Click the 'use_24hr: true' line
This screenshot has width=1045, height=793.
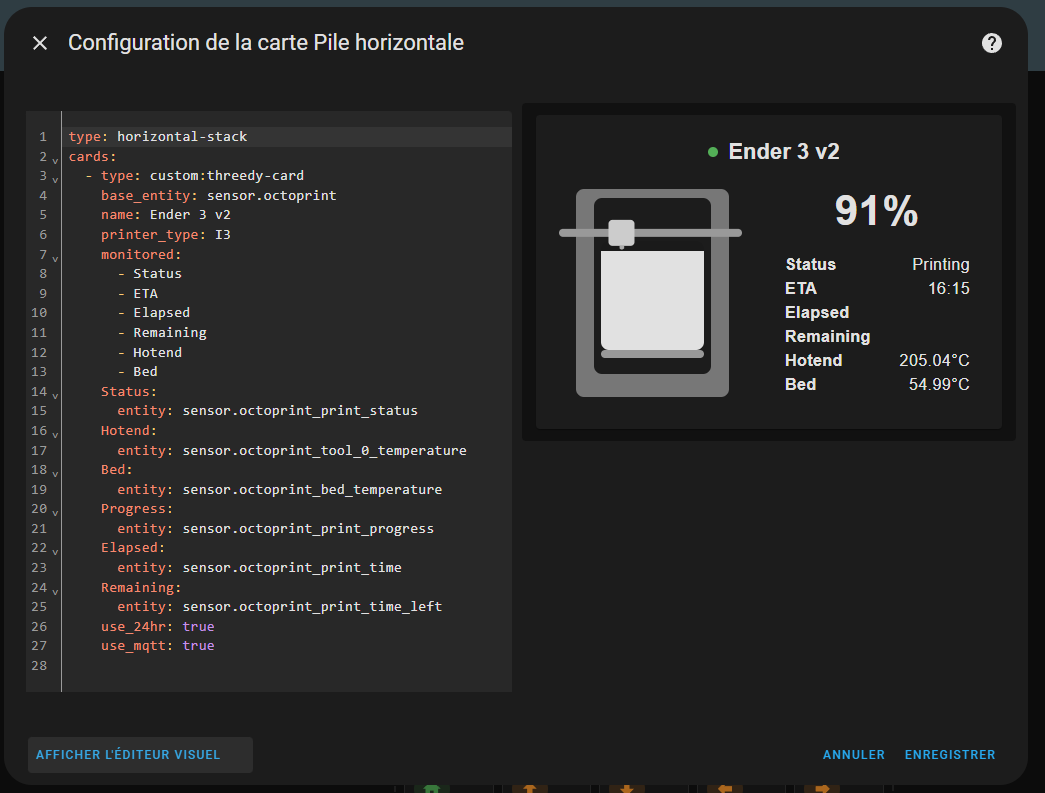coord(158,626)
